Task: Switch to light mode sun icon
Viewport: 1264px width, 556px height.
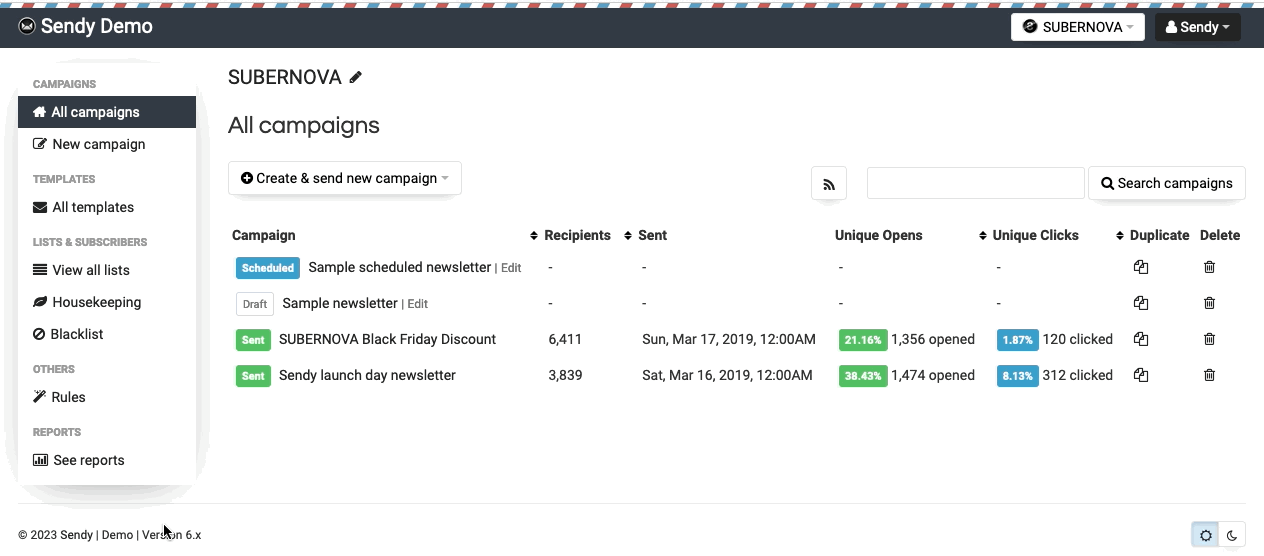Action: pos(1205,535)
